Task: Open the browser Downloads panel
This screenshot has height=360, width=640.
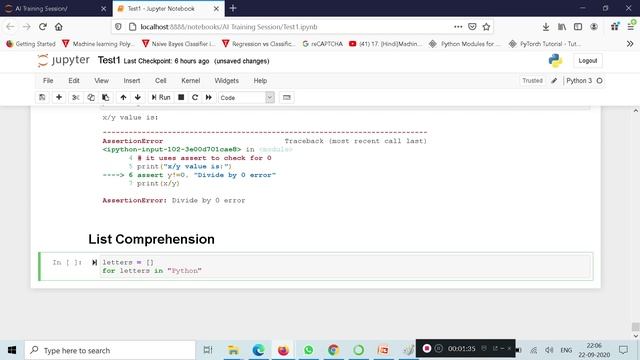Action: pos(546,27)
